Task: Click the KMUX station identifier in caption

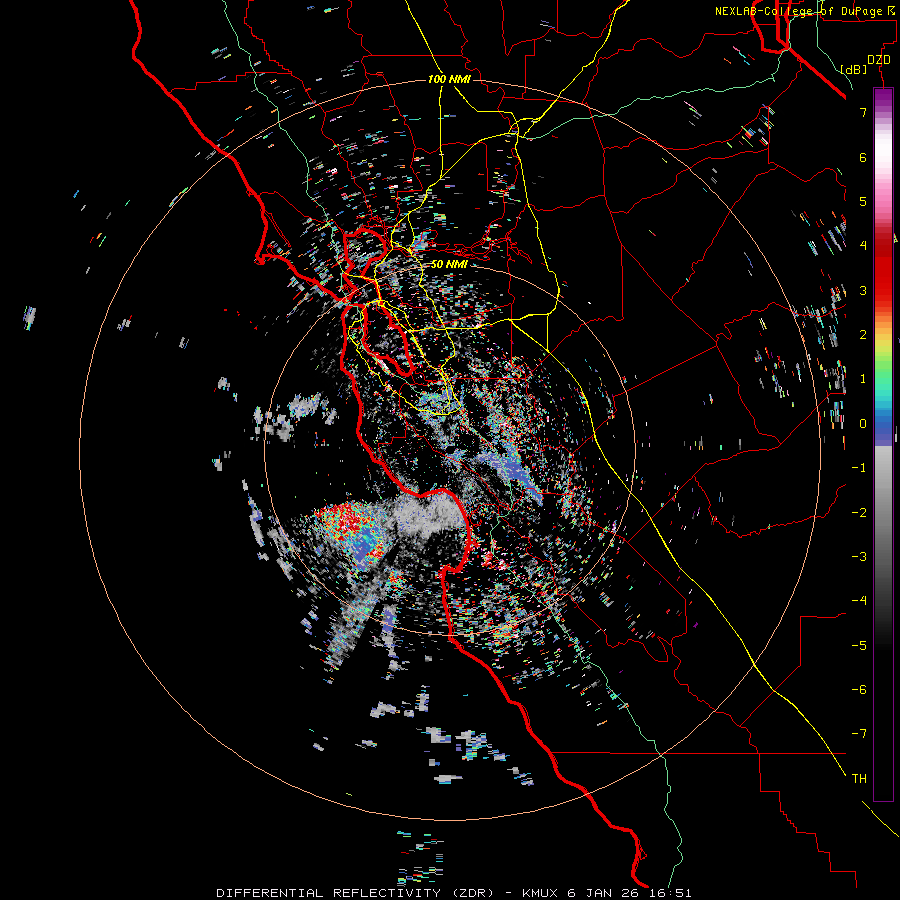Action: tap(540, 893)
